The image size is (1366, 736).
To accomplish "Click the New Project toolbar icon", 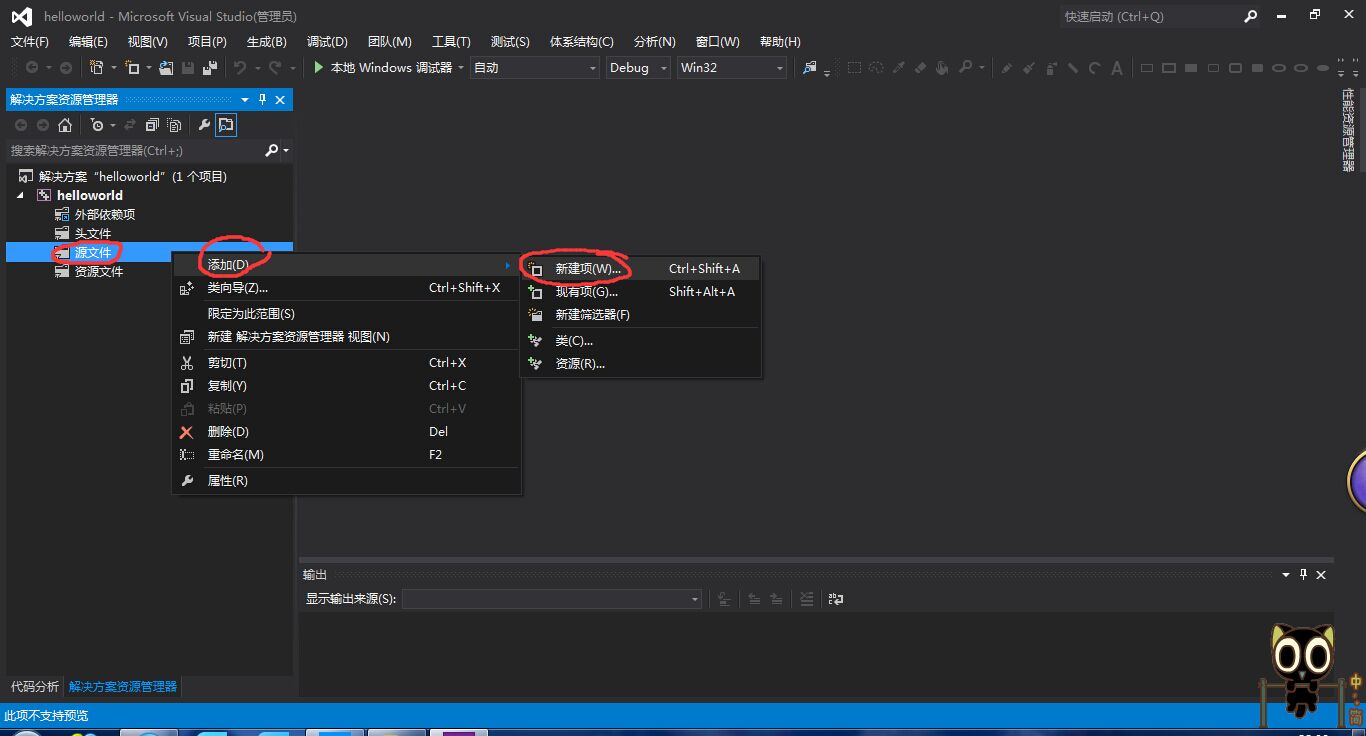I will pyautogui.click(x=97, y=68).
